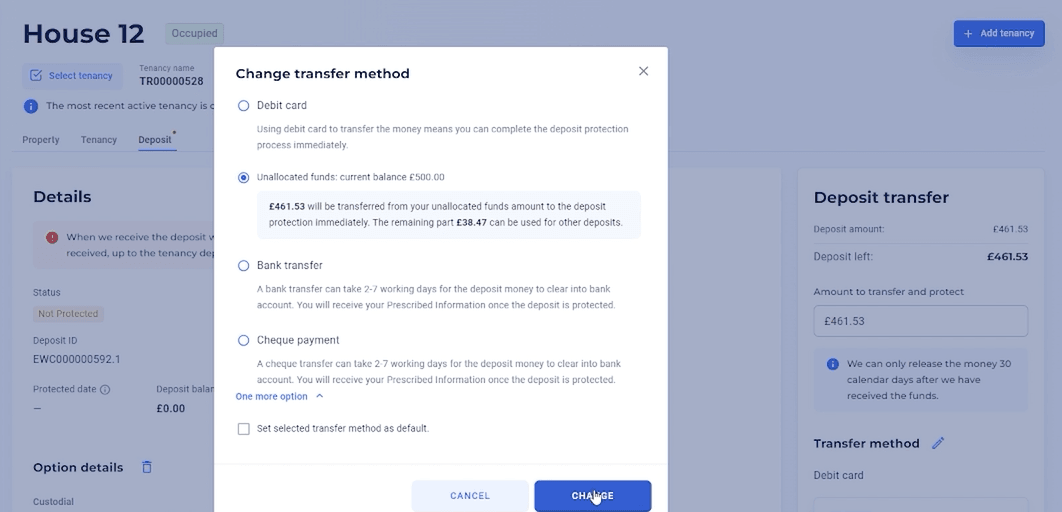The height and width of the screenshot is (512, 1062).
Task: Choose the Bank transfer radio button
Action: click(x=243, y=265)
